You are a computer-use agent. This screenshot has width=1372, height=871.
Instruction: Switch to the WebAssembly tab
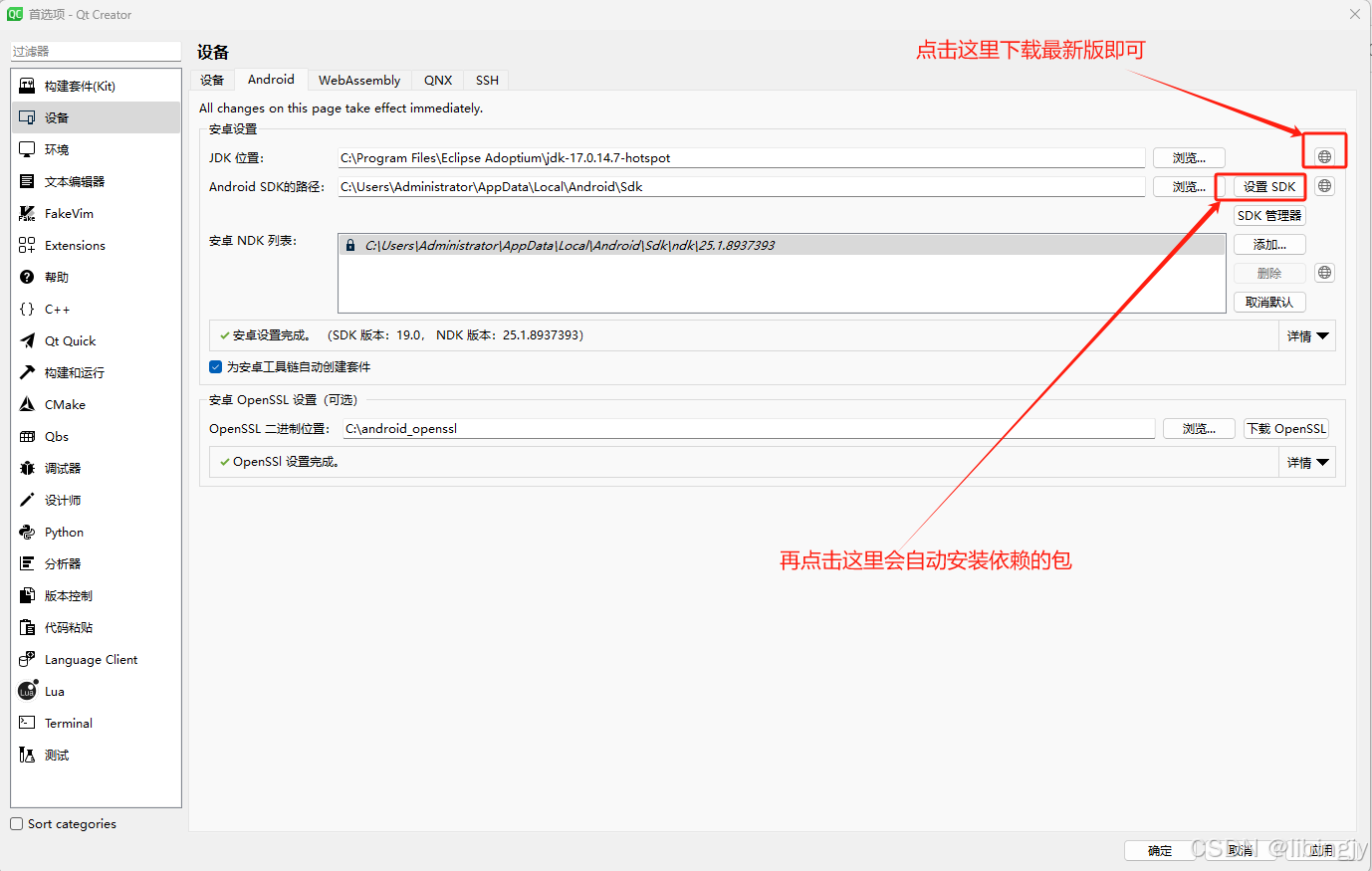359,80
